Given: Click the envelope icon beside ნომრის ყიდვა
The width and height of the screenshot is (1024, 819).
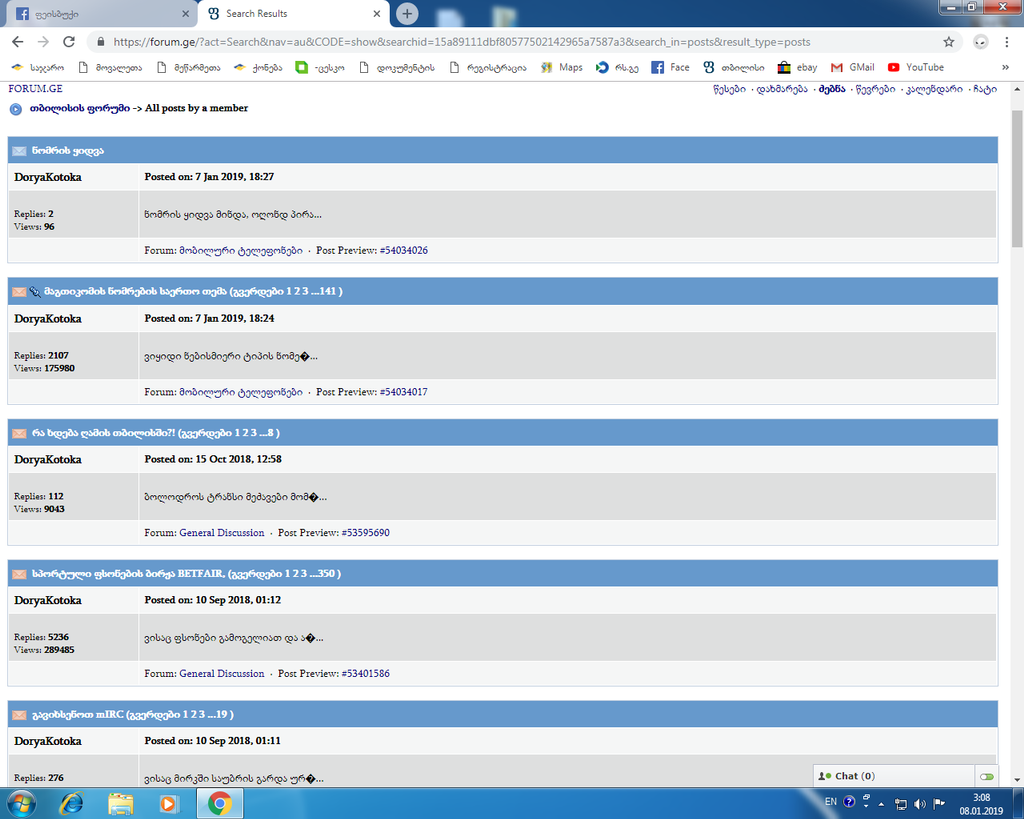Looking at the screenshot, I should [x=19, y=151].
